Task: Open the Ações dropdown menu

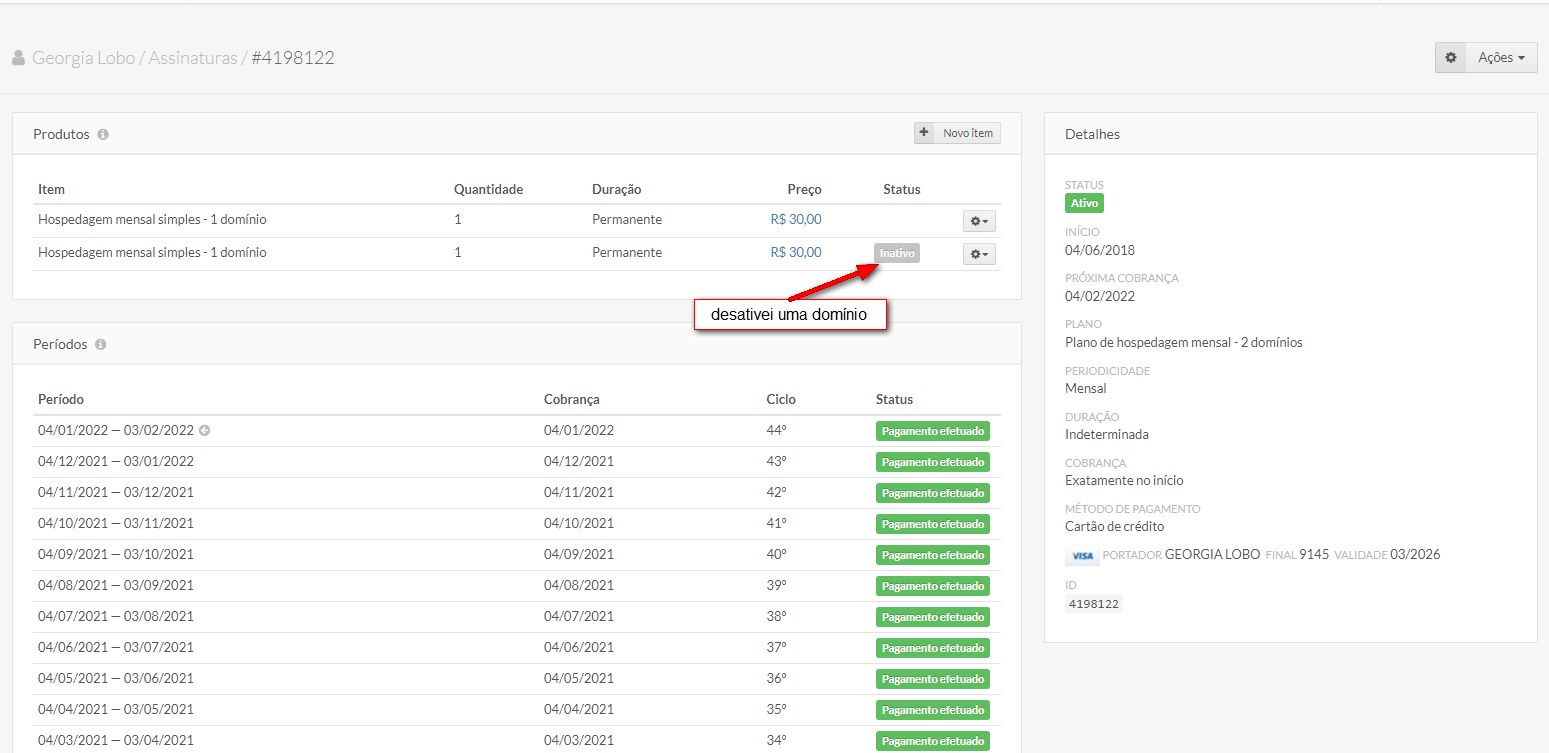Action: [1501, 58]
